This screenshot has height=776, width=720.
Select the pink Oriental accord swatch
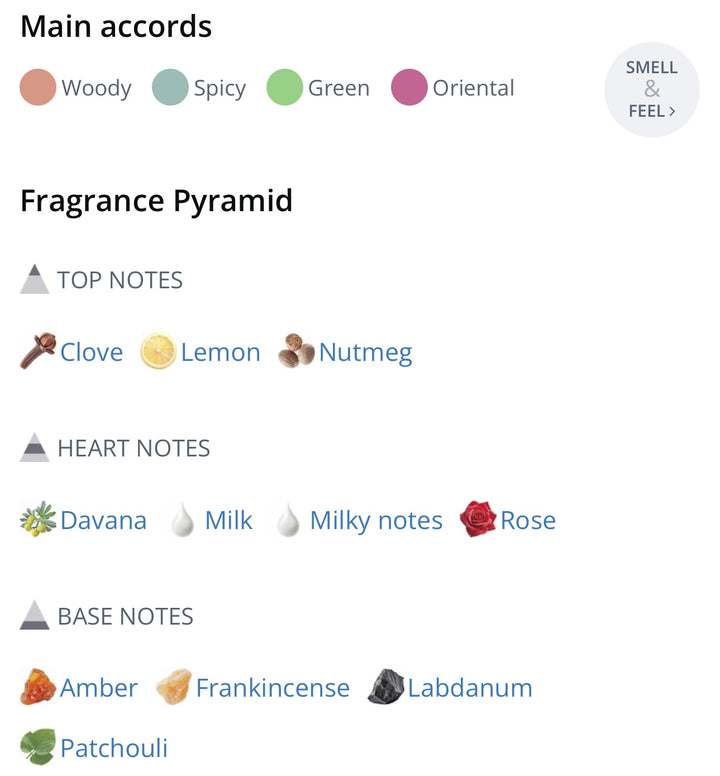[x=409, y=87]
